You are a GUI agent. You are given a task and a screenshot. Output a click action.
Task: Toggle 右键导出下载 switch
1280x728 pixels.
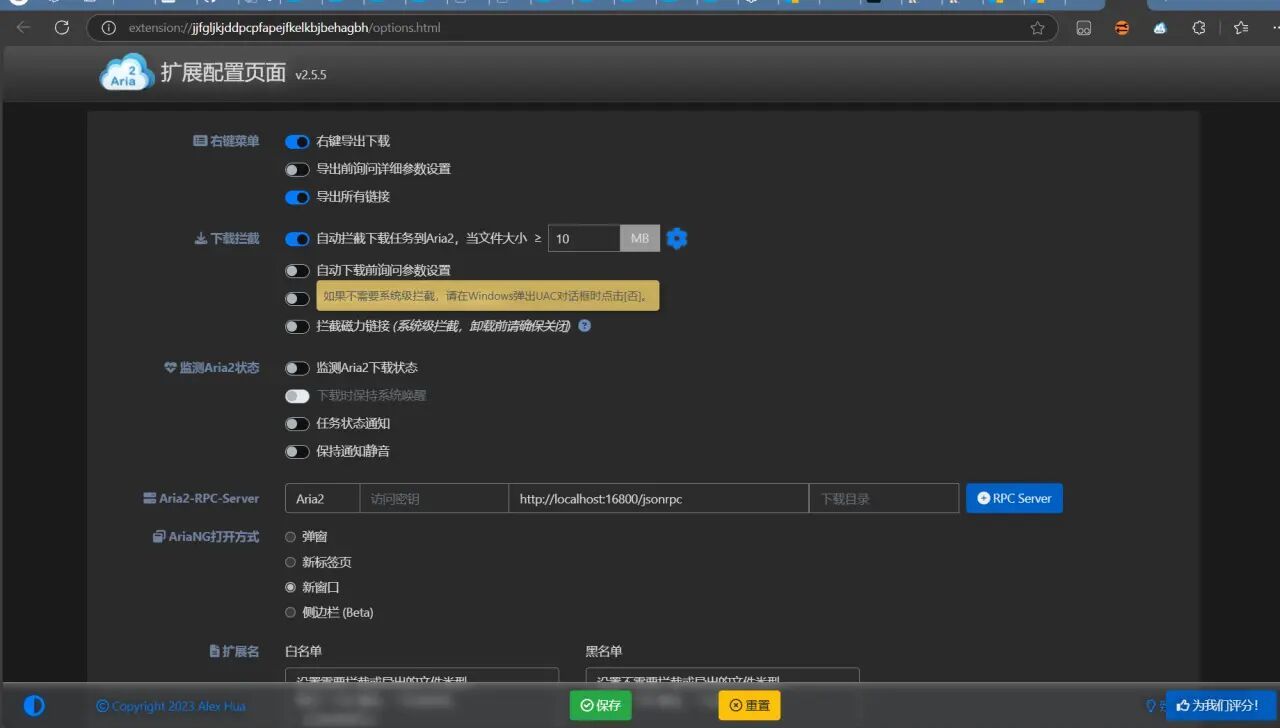[297, 142]
